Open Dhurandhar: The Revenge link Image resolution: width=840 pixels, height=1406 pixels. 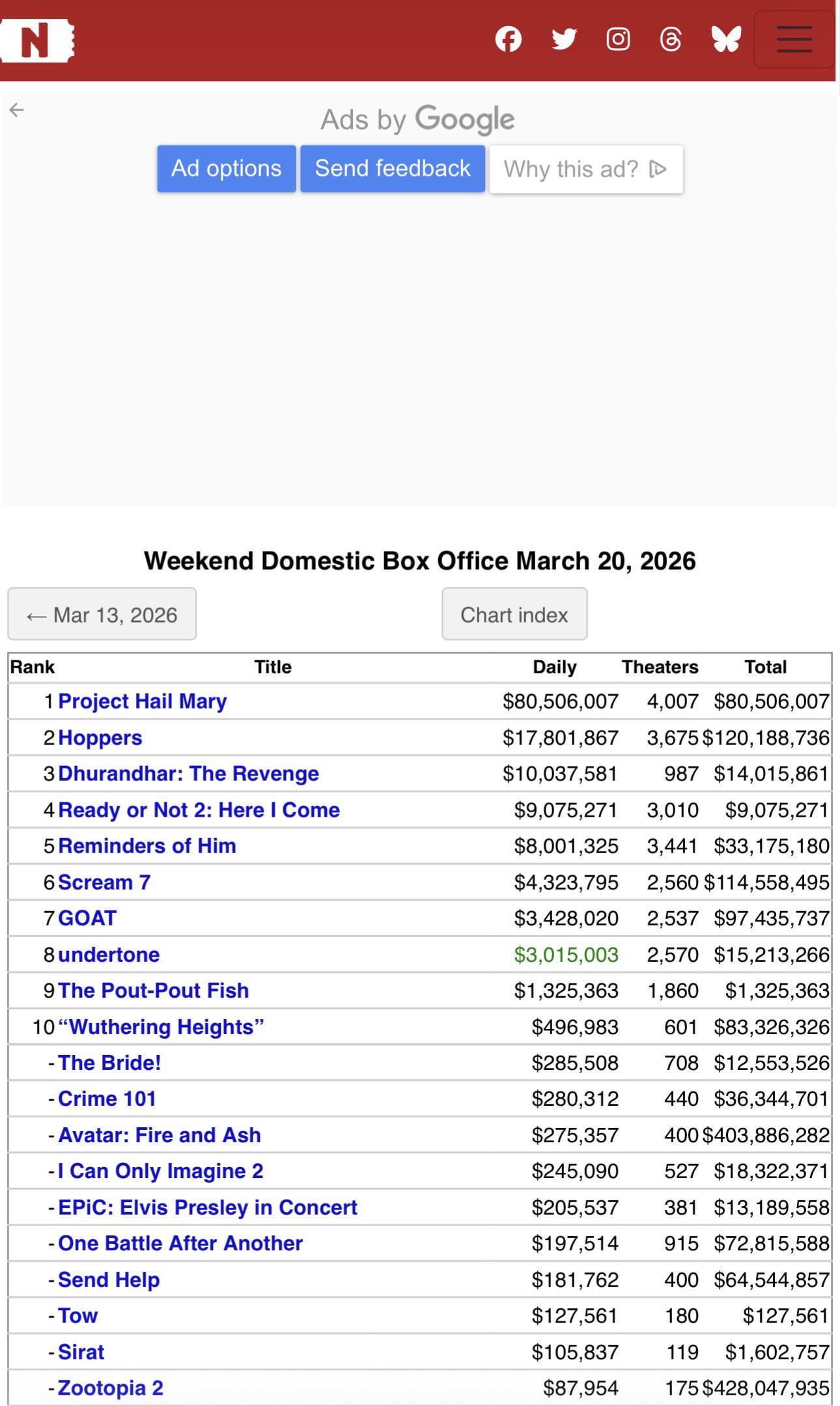189,774
